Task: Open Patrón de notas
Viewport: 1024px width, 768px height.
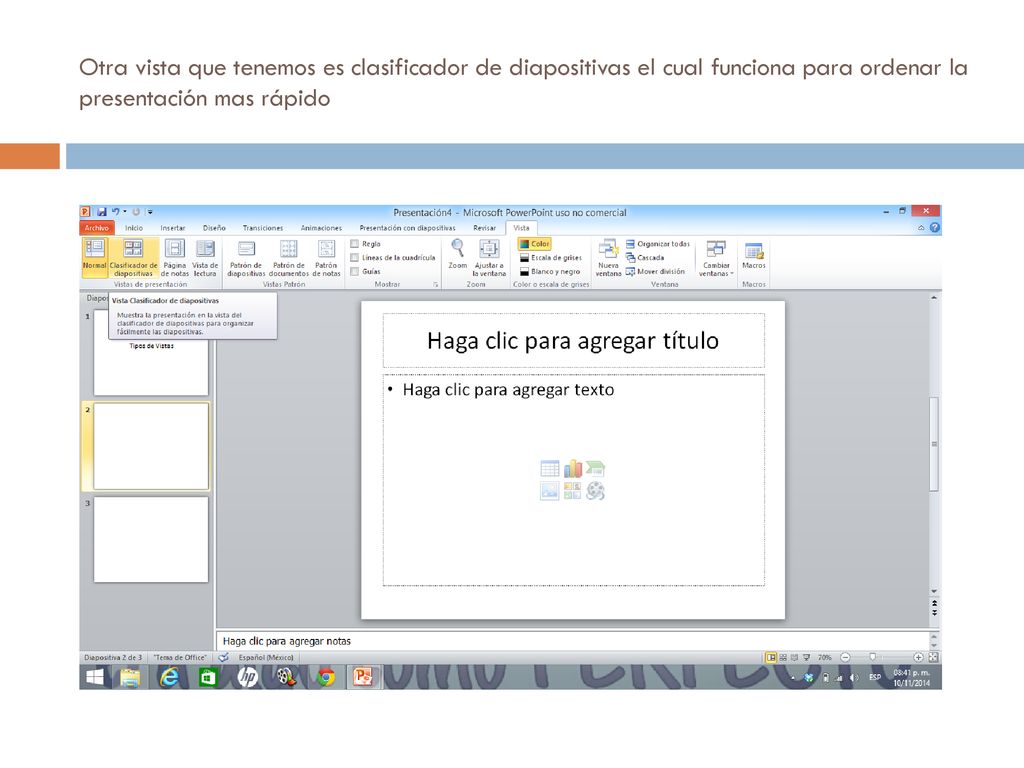Action: click(x=326, y=257)
